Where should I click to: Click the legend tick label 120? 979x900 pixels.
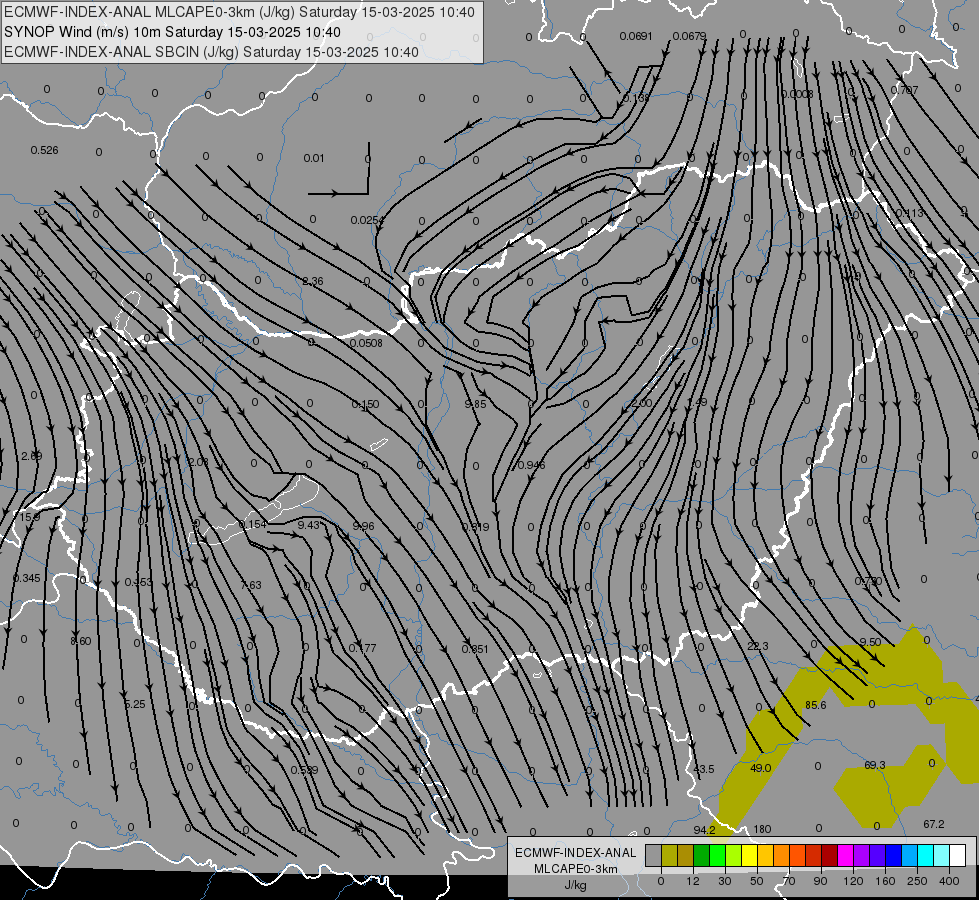(x=853, y=881)
